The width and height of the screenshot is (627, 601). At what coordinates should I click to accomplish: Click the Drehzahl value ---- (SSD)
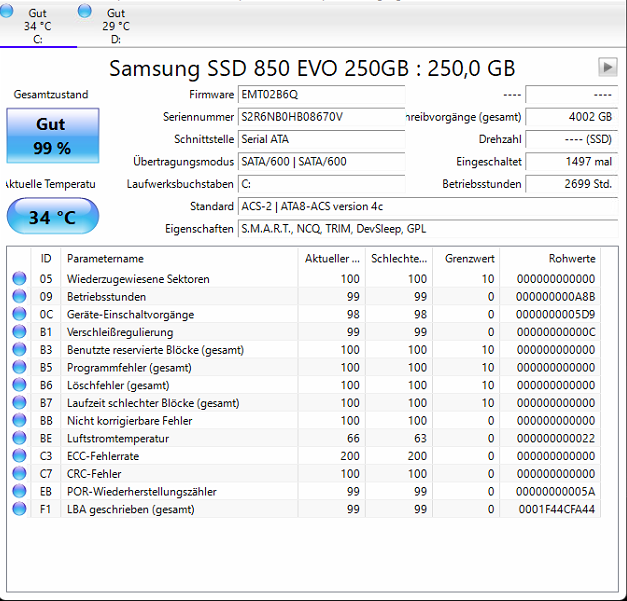(x=571, y=140)
